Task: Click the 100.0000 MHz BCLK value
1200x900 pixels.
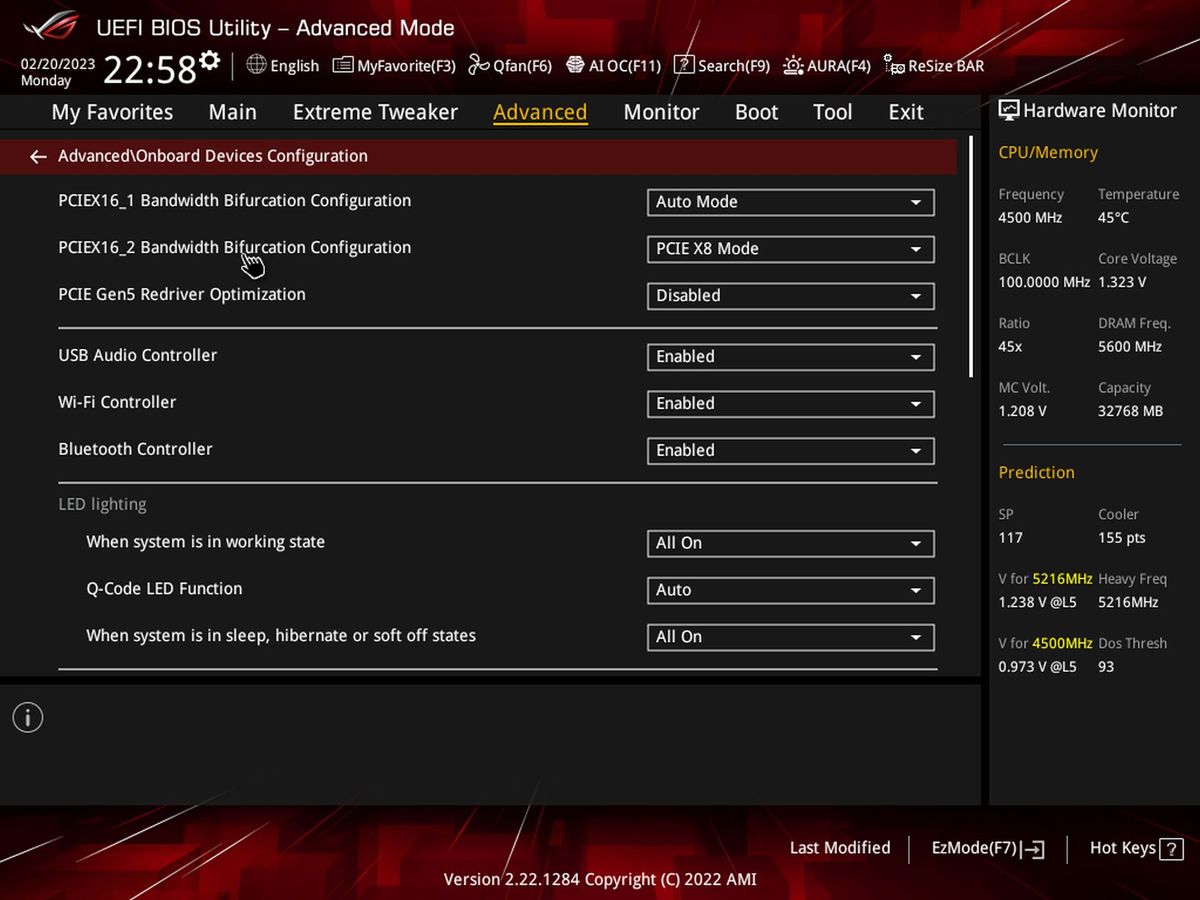Action: tap(1044, 282)
